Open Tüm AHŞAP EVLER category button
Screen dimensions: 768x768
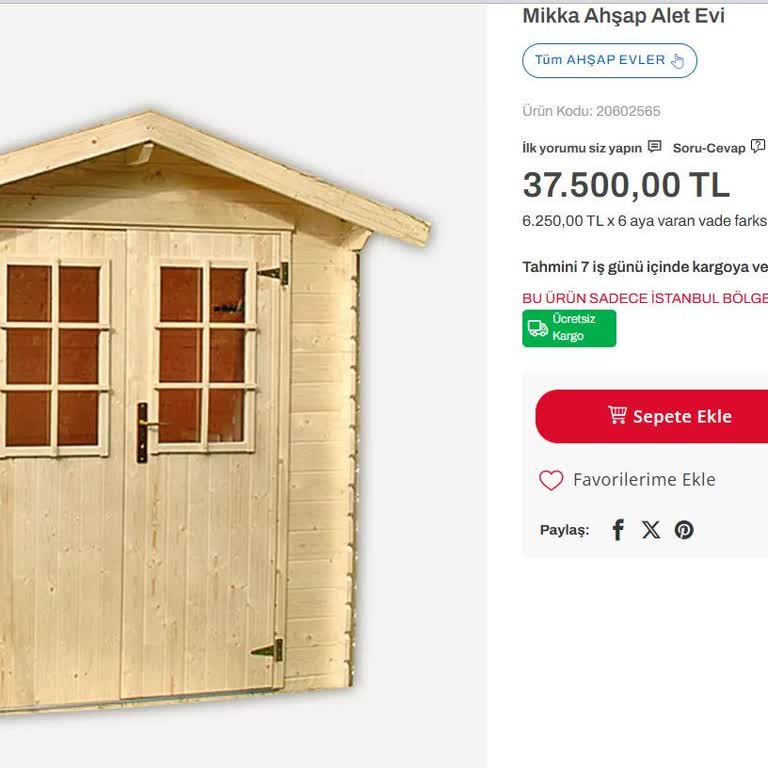point(609,60)
